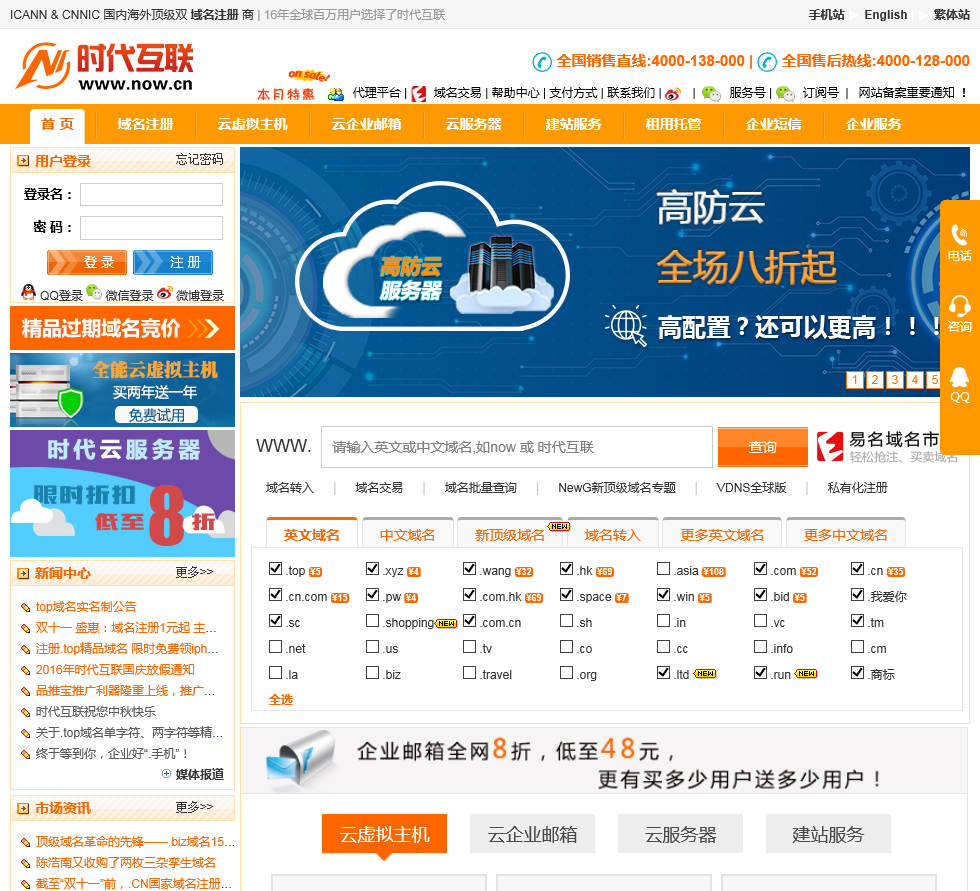Uncheck the .com domain checkbox
Viewport: 980px width, 891px height.
pyautogui.click(x=760, y=568)
